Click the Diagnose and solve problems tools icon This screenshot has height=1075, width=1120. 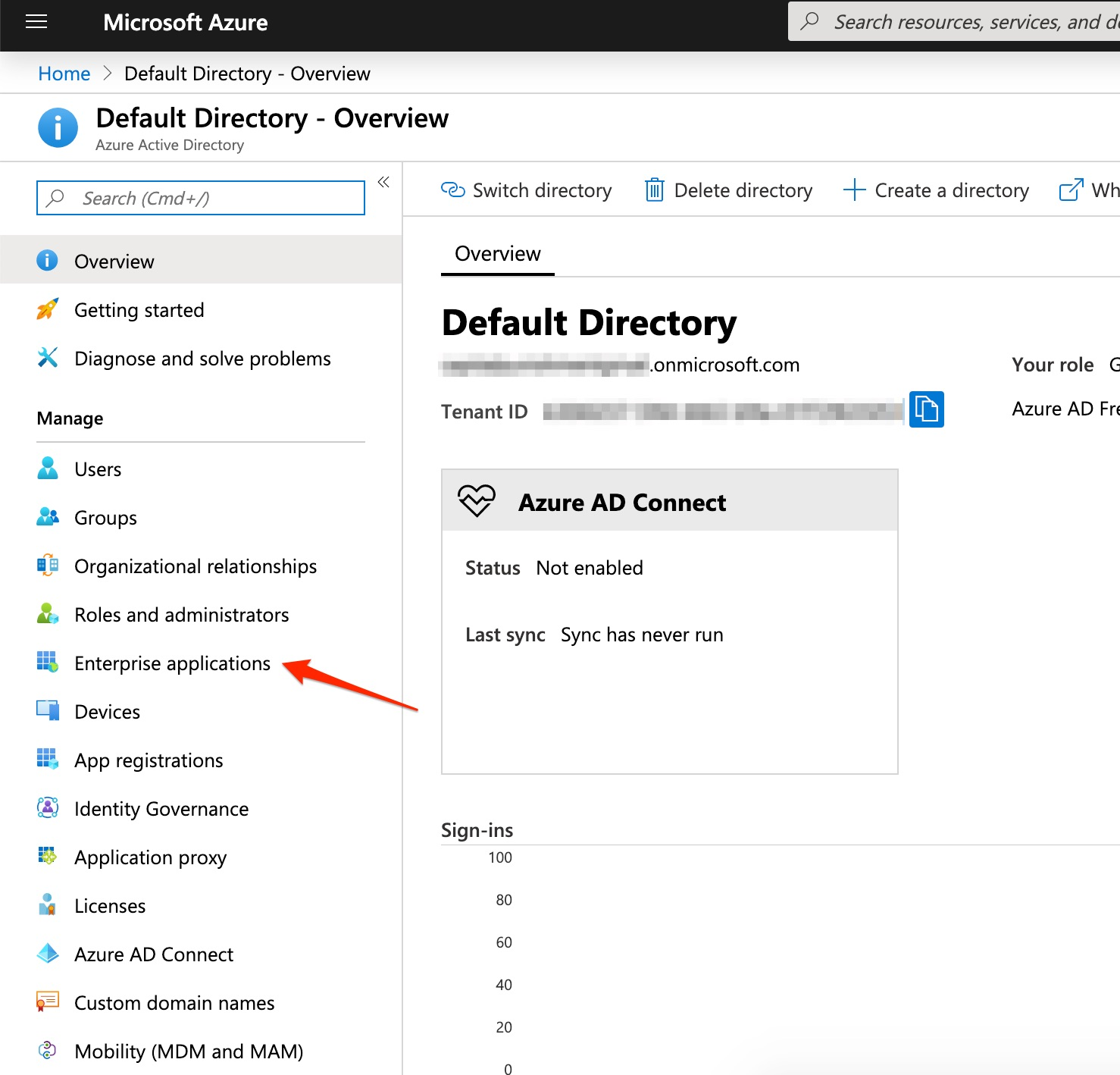click(x=47, y=357)
